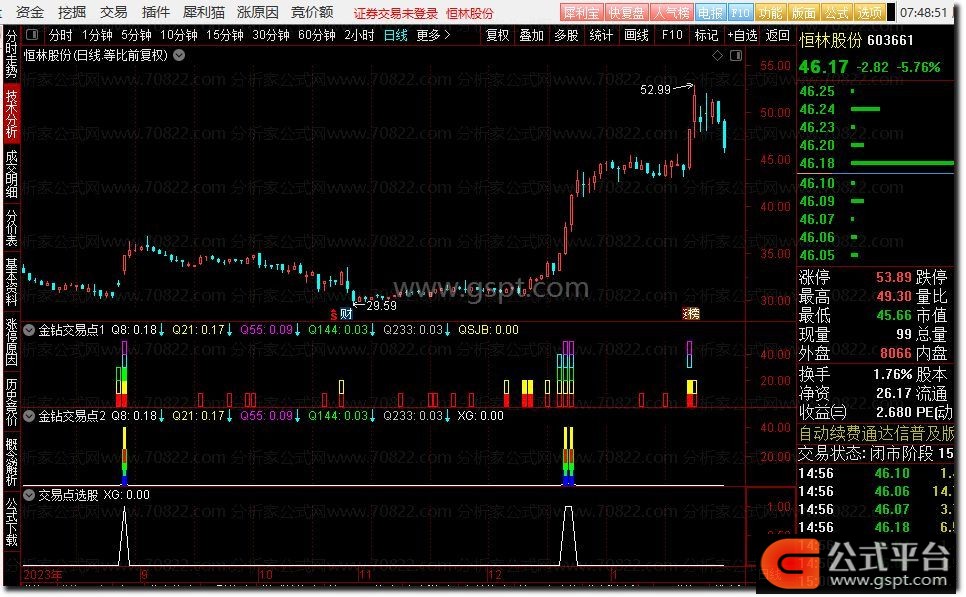Image resolution: width=966 pixels, height=597 pixels.
Task: Open the 资金 menu
Action: click(x=30, y=12)
